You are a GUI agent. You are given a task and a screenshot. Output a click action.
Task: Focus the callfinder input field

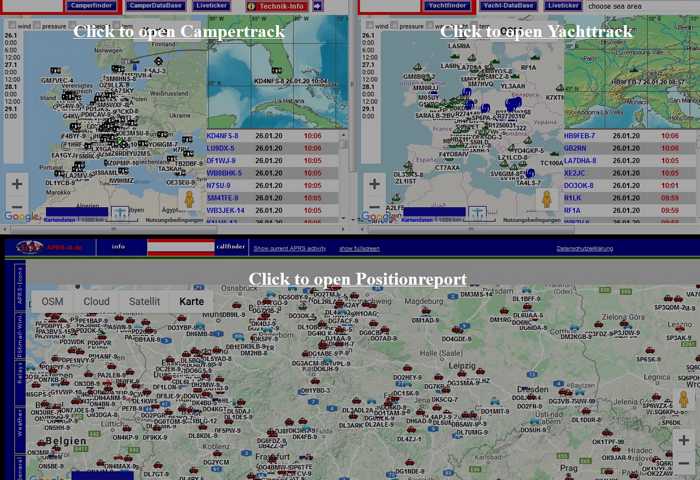pyautogui.click(x=181, y=247)
